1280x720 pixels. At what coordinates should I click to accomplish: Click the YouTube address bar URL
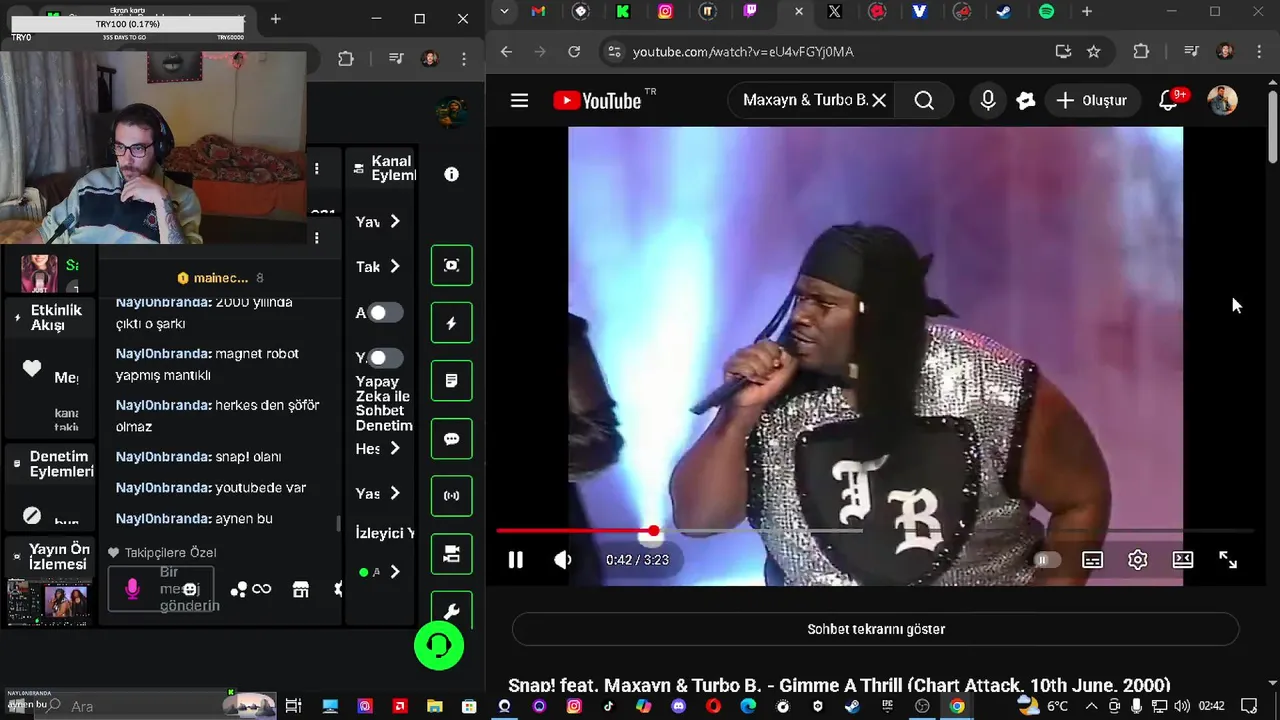743,51
